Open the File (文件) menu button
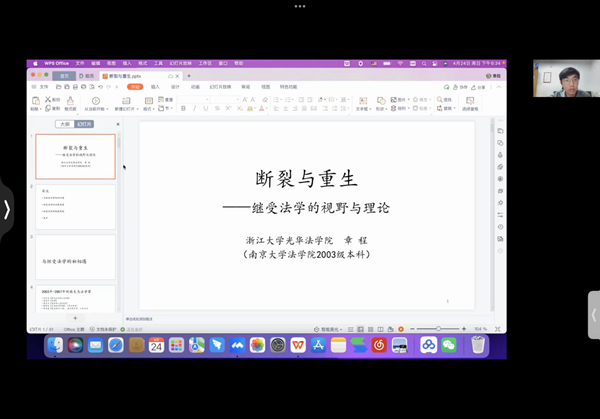The image size is (600, 419). click(x=44, y=87)
